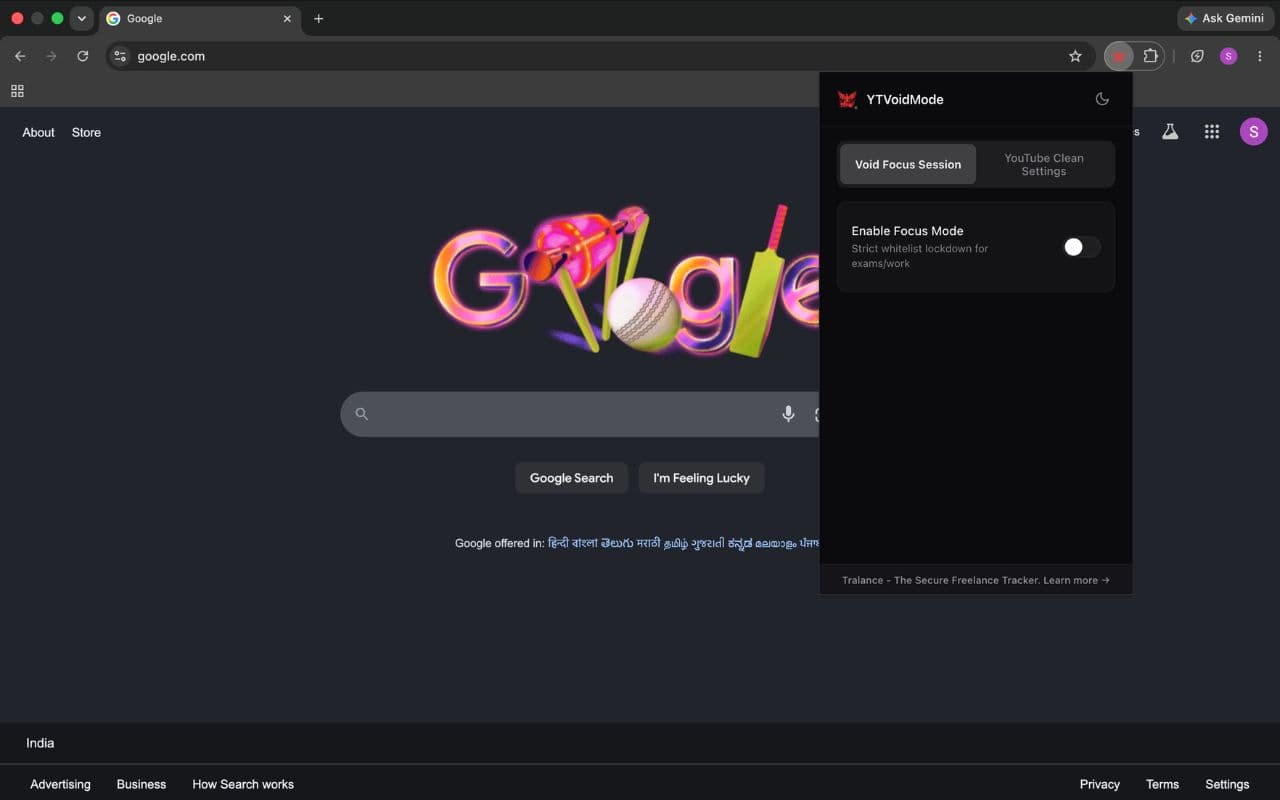Switch Google language to ಕನ್ನಡ
The height and width of the screenshot is (800, 1280).
740,543
